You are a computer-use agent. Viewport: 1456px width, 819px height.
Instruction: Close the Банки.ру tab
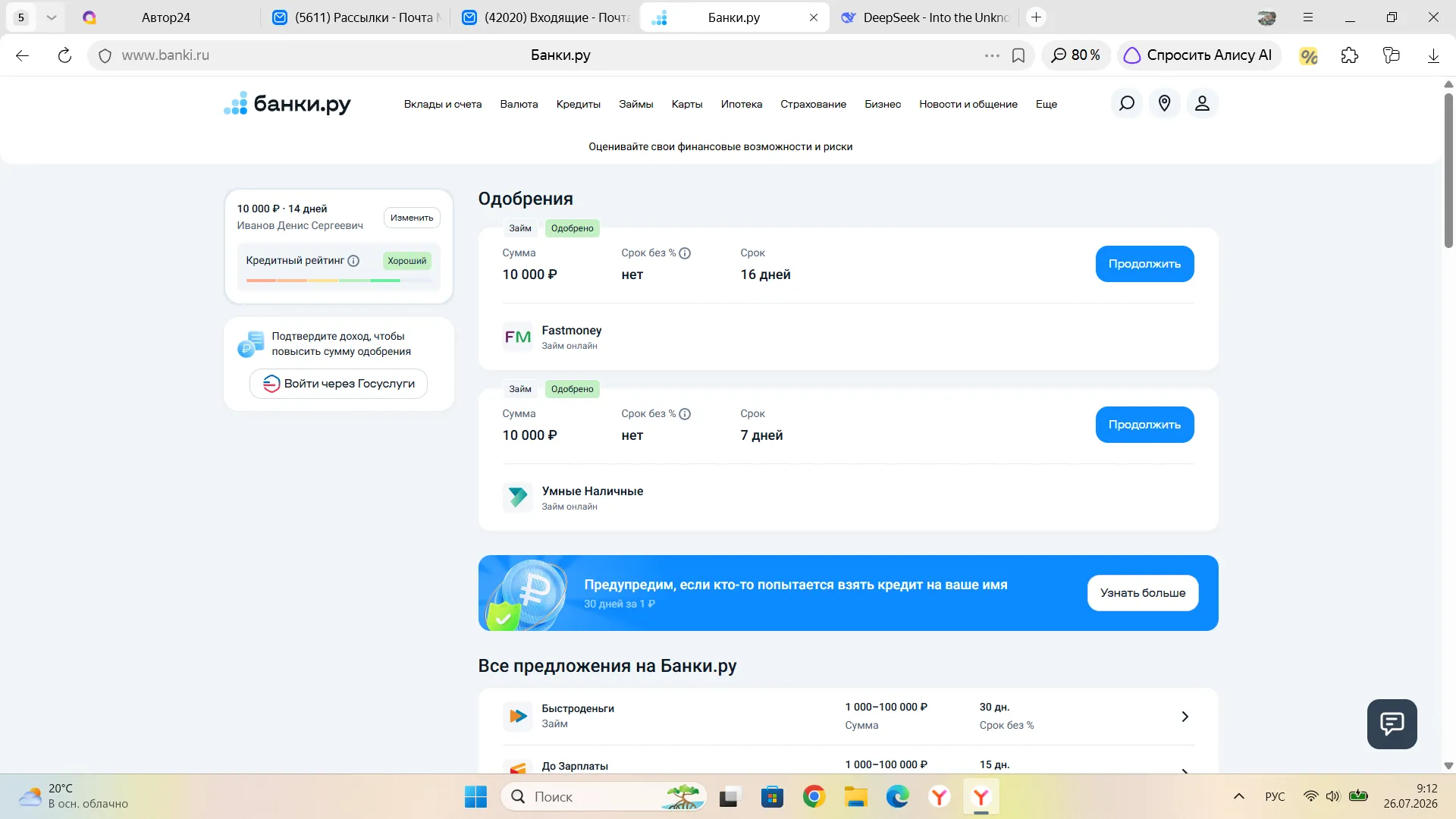814,17
